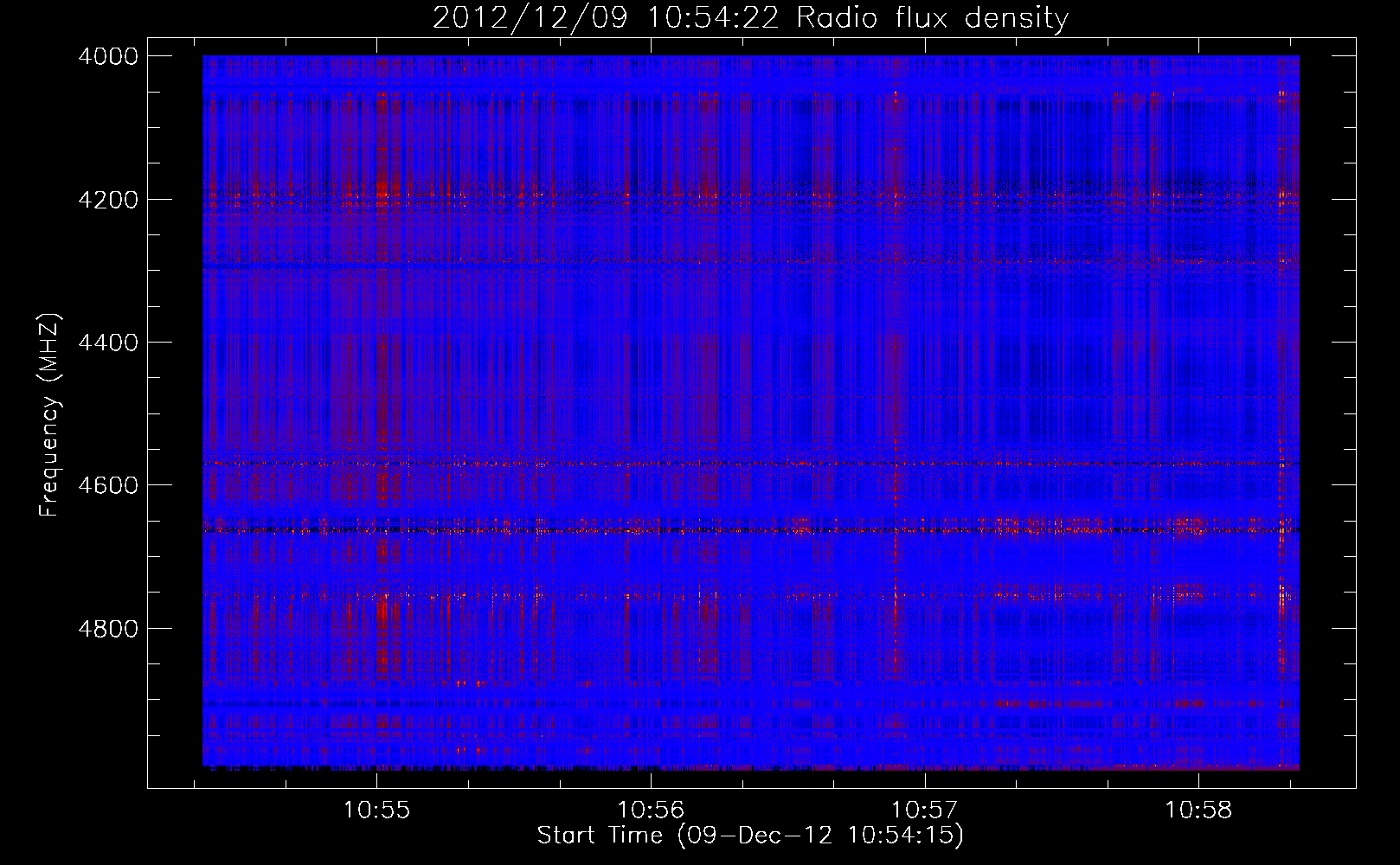The width and height of the screenshot is (1400, 865).
Task: Click the plot title '2012/12/09 10:54:22 Radio flux density'
Action: [750, 17]
